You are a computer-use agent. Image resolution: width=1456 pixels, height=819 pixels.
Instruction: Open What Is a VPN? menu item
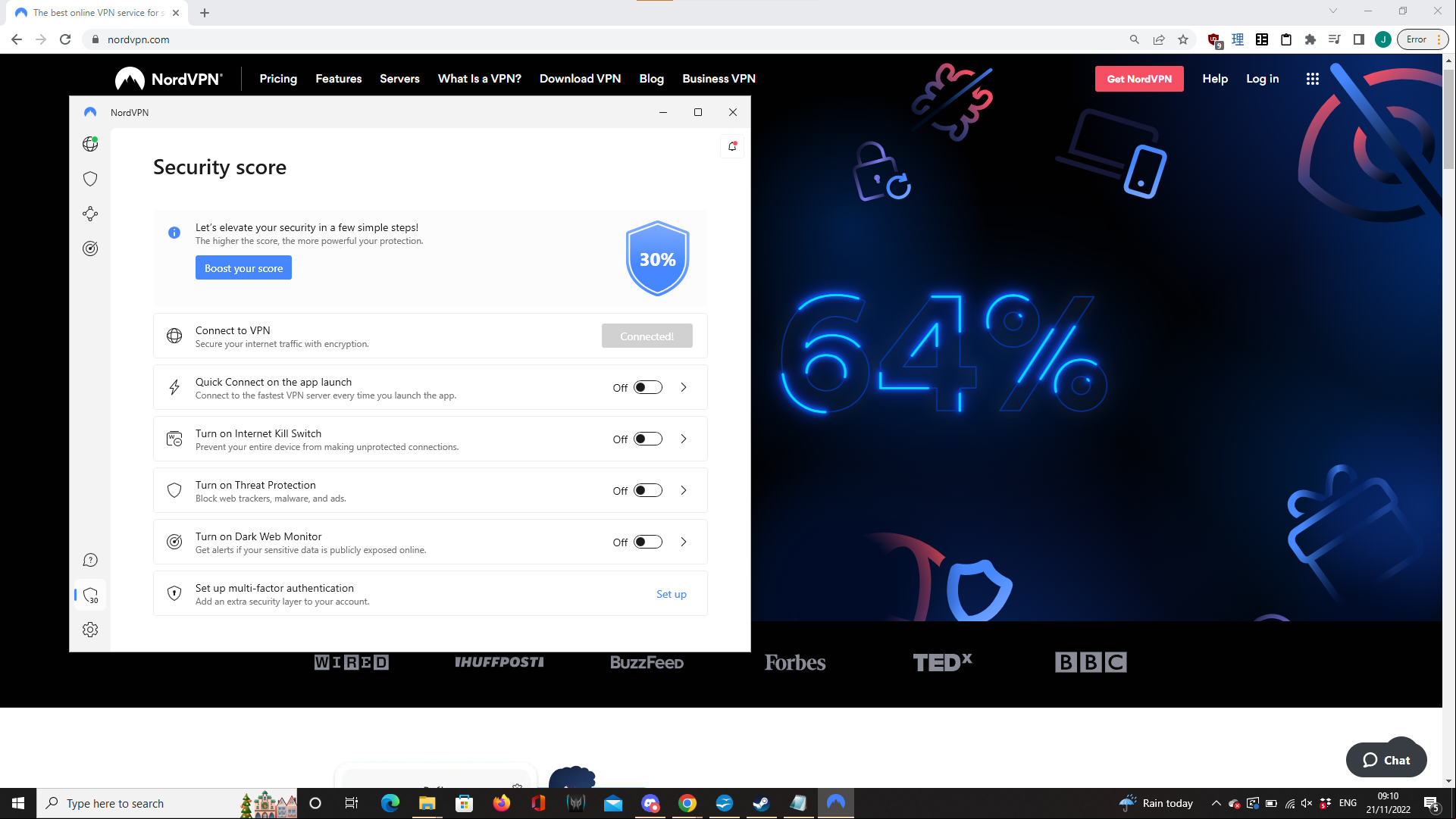[x=480, y=79]
